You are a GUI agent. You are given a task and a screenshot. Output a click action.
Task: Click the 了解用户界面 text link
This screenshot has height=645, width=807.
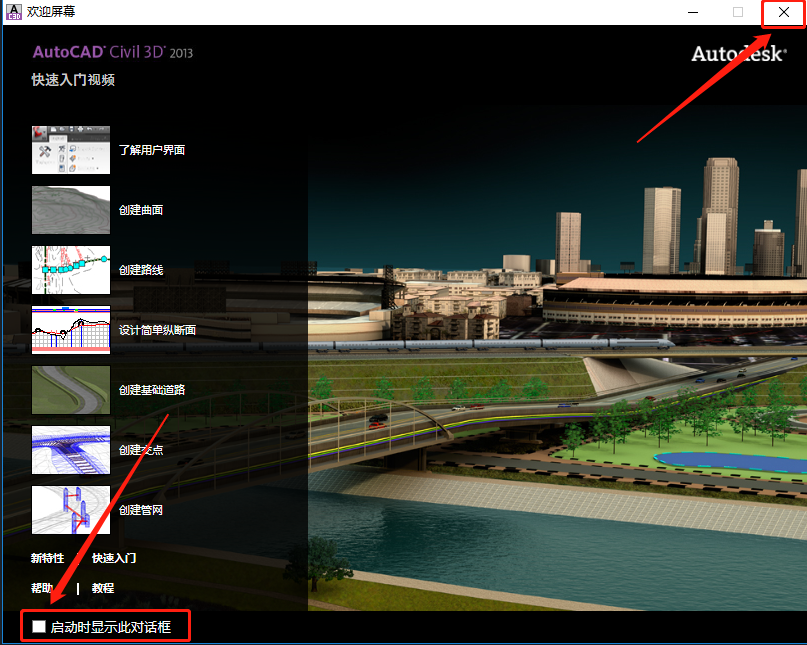152,150
